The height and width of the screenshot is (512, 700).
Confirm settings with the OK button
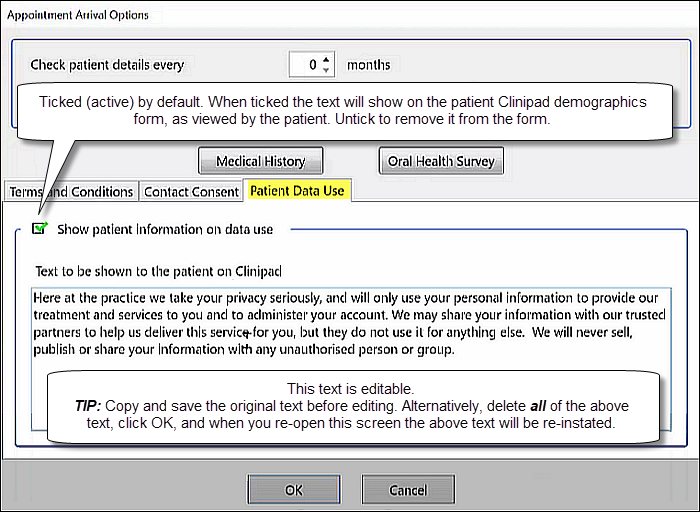coord(294,490)
